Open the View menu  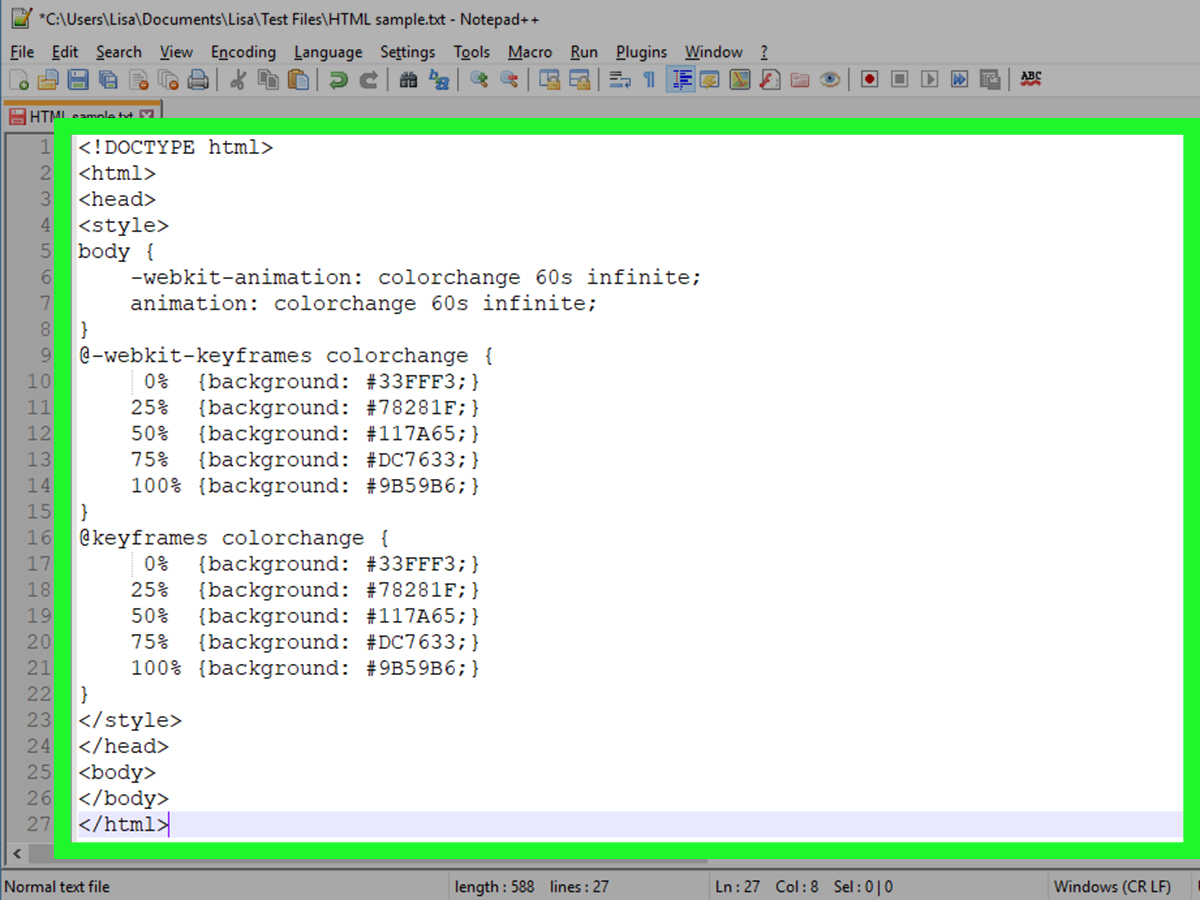(176, 52)
